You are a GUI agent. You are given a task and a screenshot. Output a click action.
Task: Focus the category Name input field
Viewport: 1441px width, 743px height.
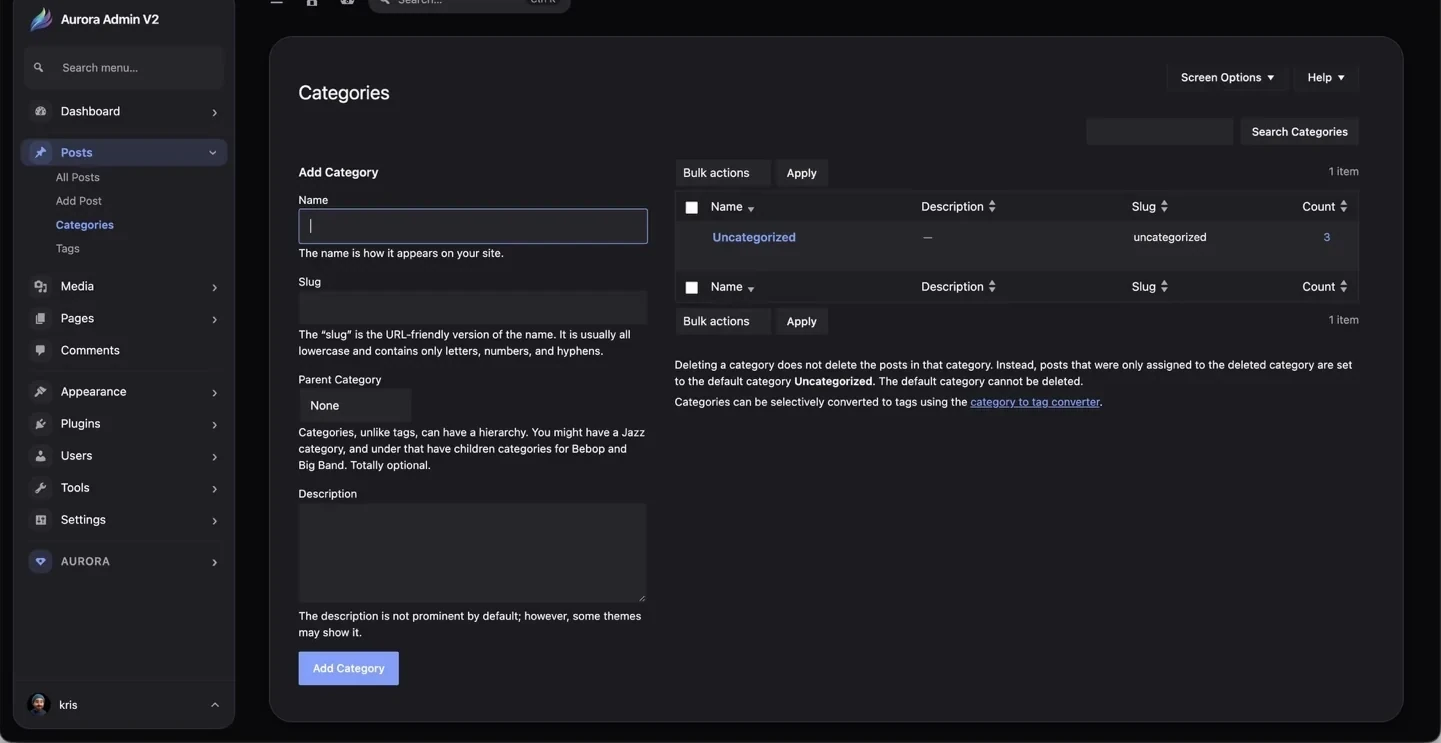[x=473, y=226]
